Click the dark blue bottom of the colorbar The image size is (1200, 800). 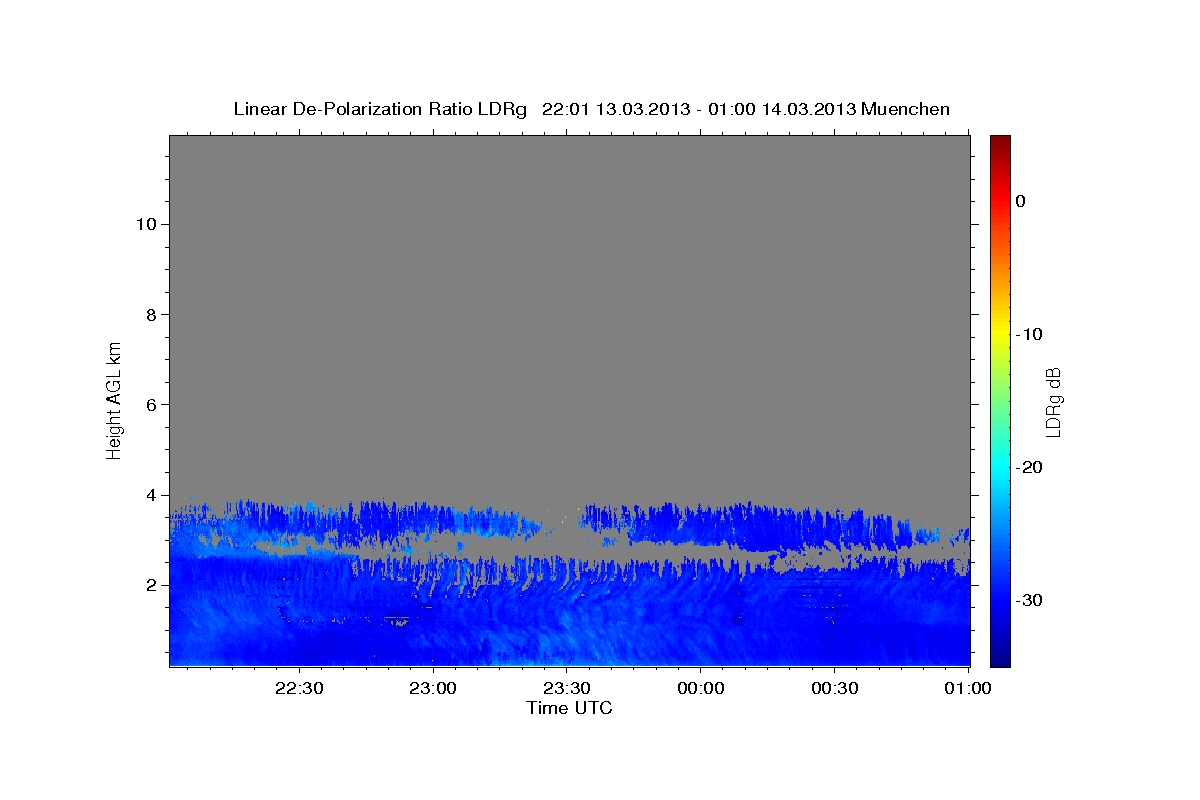tap(1000, 659)
